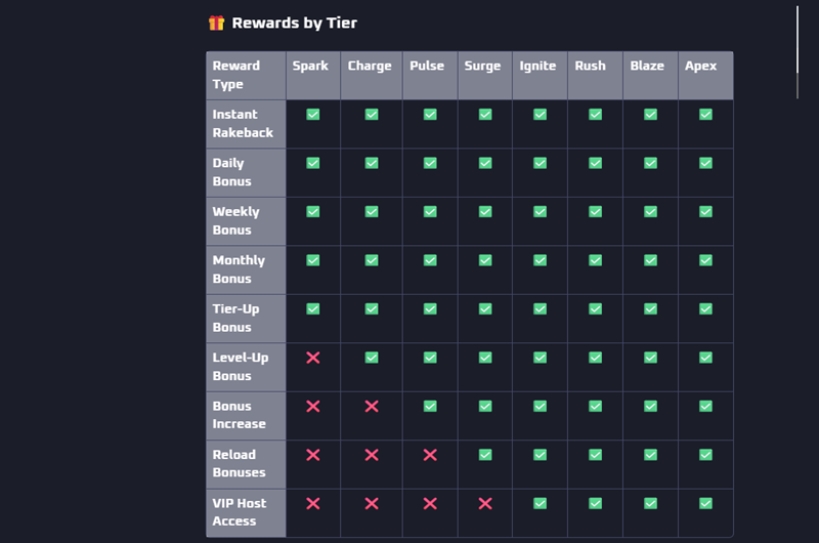This screenshot has width=819, height=543.
Task: Click the green check for Level-Up Bonus under Charge
Action: [x=371, y=358]
